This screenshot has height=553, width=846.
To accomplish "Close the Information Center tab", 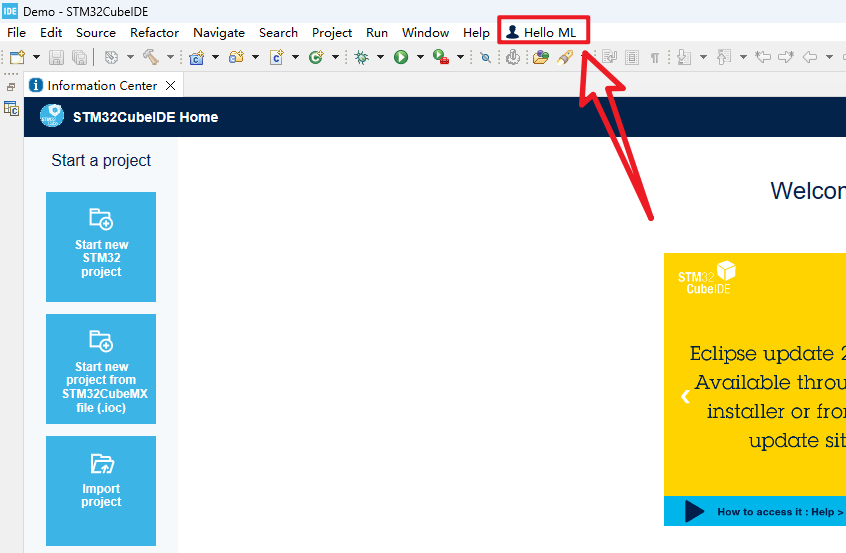I will pyautogui.click(x=170, y=85).
